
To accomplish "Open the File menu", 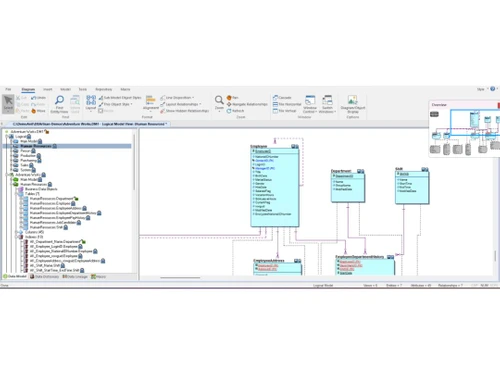I will [8, 89].
